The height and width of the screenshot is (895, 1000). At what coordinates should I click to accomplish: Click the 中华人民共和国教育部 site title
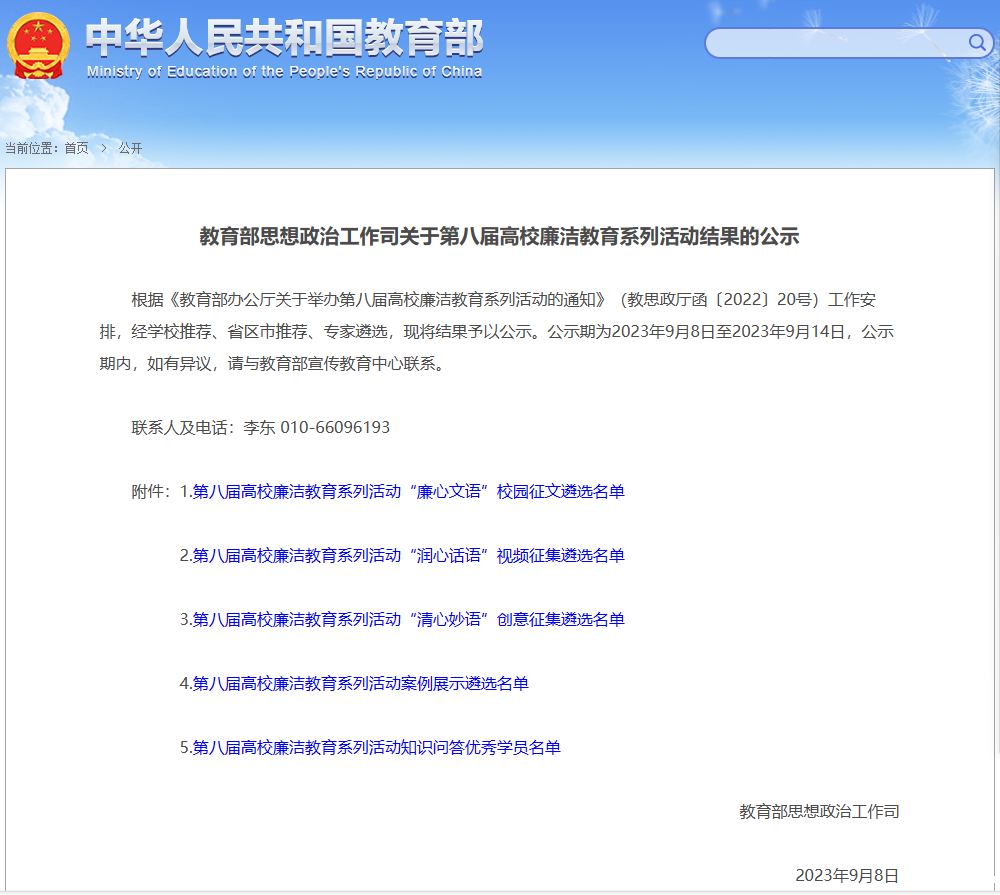tap(284, 38)
